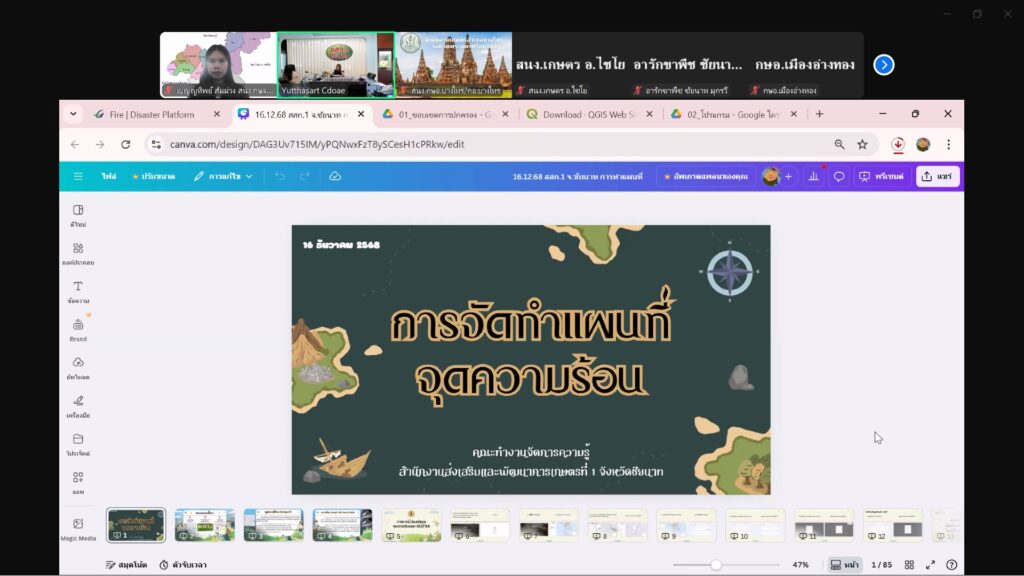This screenshot has height=576, width=1024.
Task: Show more meeting participants with arrow
Action: (x=883, y=65)
